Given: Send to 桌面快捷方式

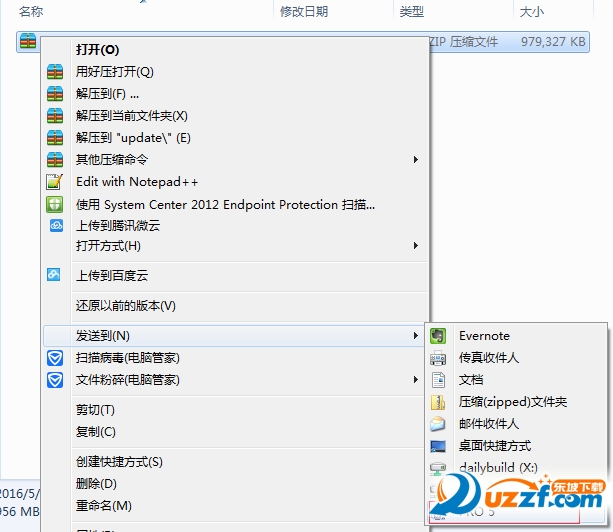Looking at the screenshot, I should [x=516, y=446].
